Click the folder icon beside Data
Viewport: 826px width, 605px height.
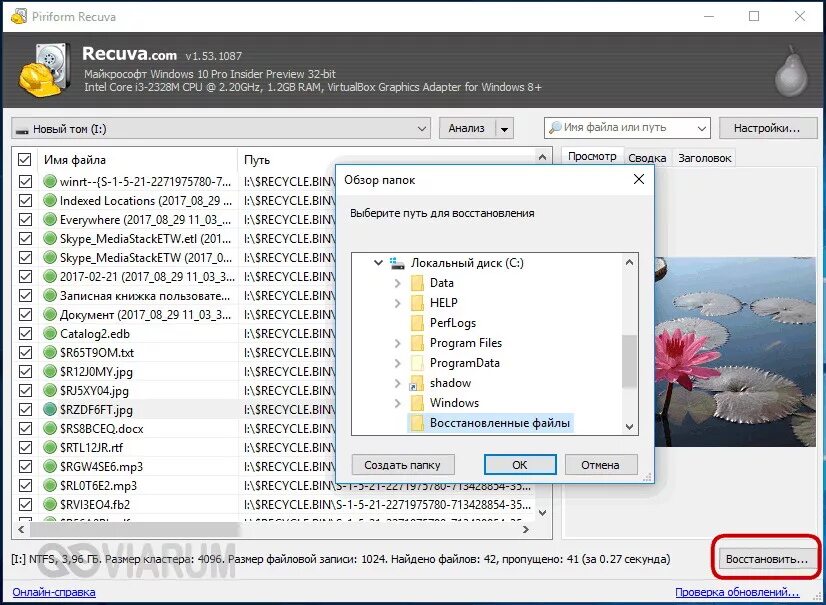(417, 283)
